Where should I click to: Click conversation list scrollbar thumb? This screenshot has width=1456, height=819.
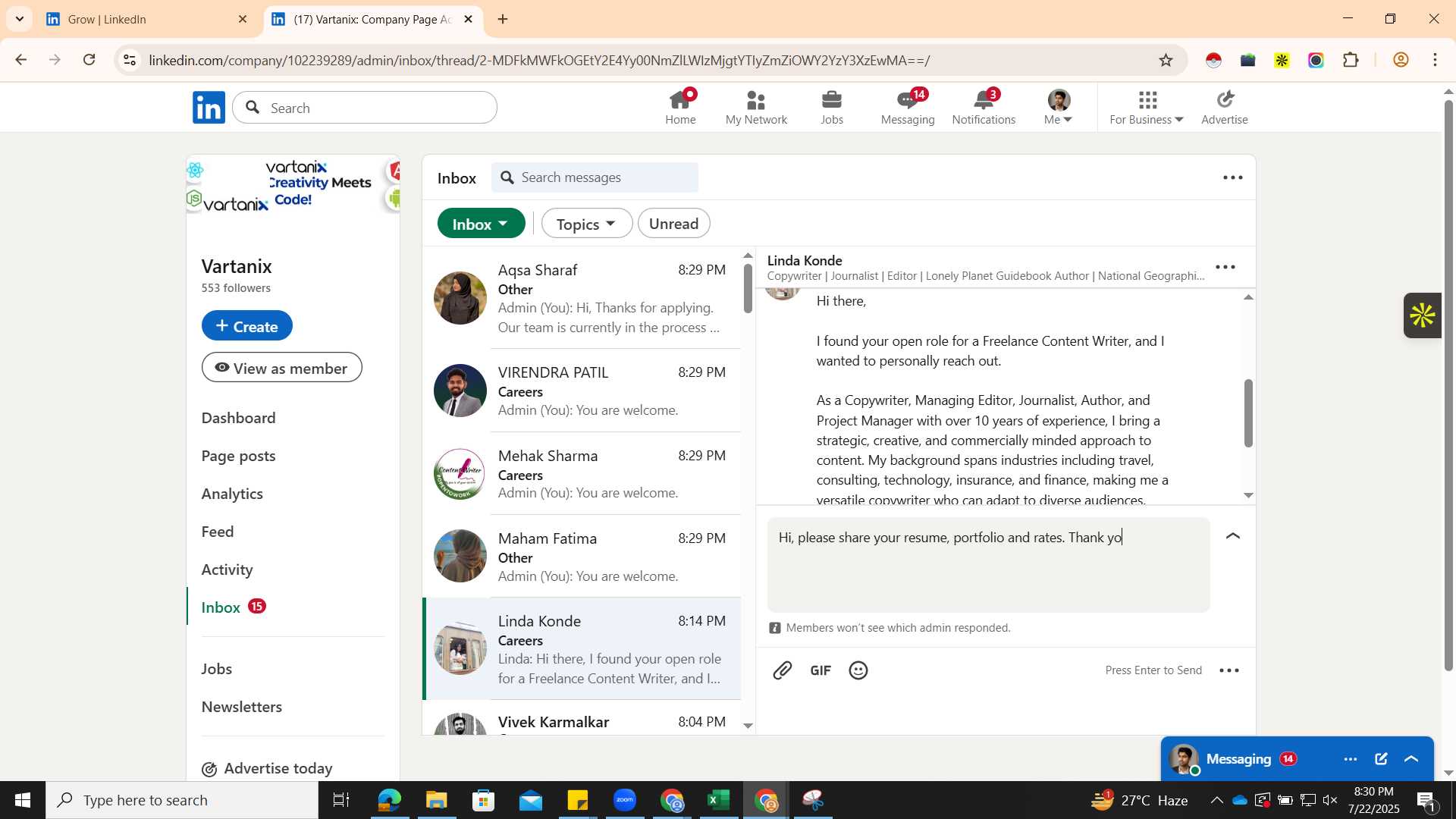tap(748, 288)
